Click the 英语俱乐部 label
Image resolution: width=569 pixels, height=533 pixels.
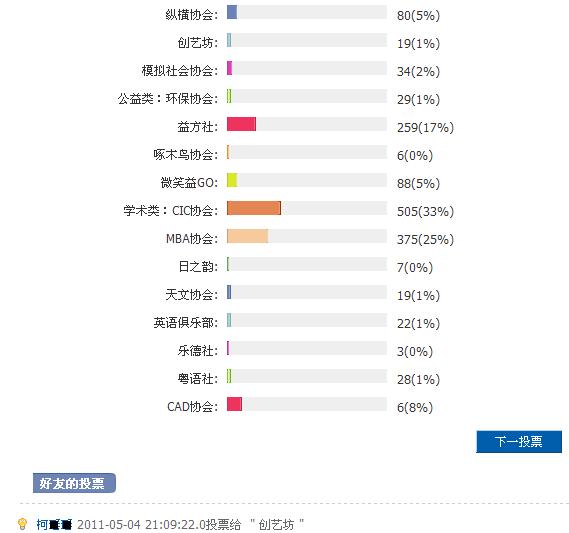pyautogui.click(x=186, y=323)
